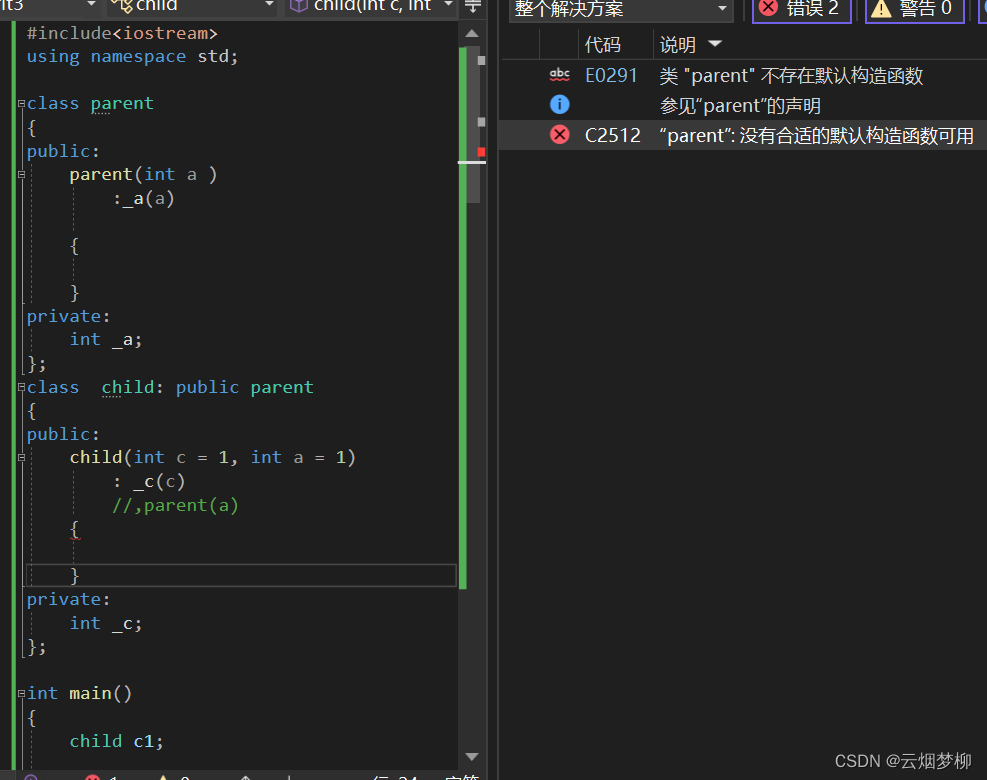The width and height of the screenshot is (987, 780).
Task: Click the IntelliSense abc icon for E0291
Action: tap(560, 76)
